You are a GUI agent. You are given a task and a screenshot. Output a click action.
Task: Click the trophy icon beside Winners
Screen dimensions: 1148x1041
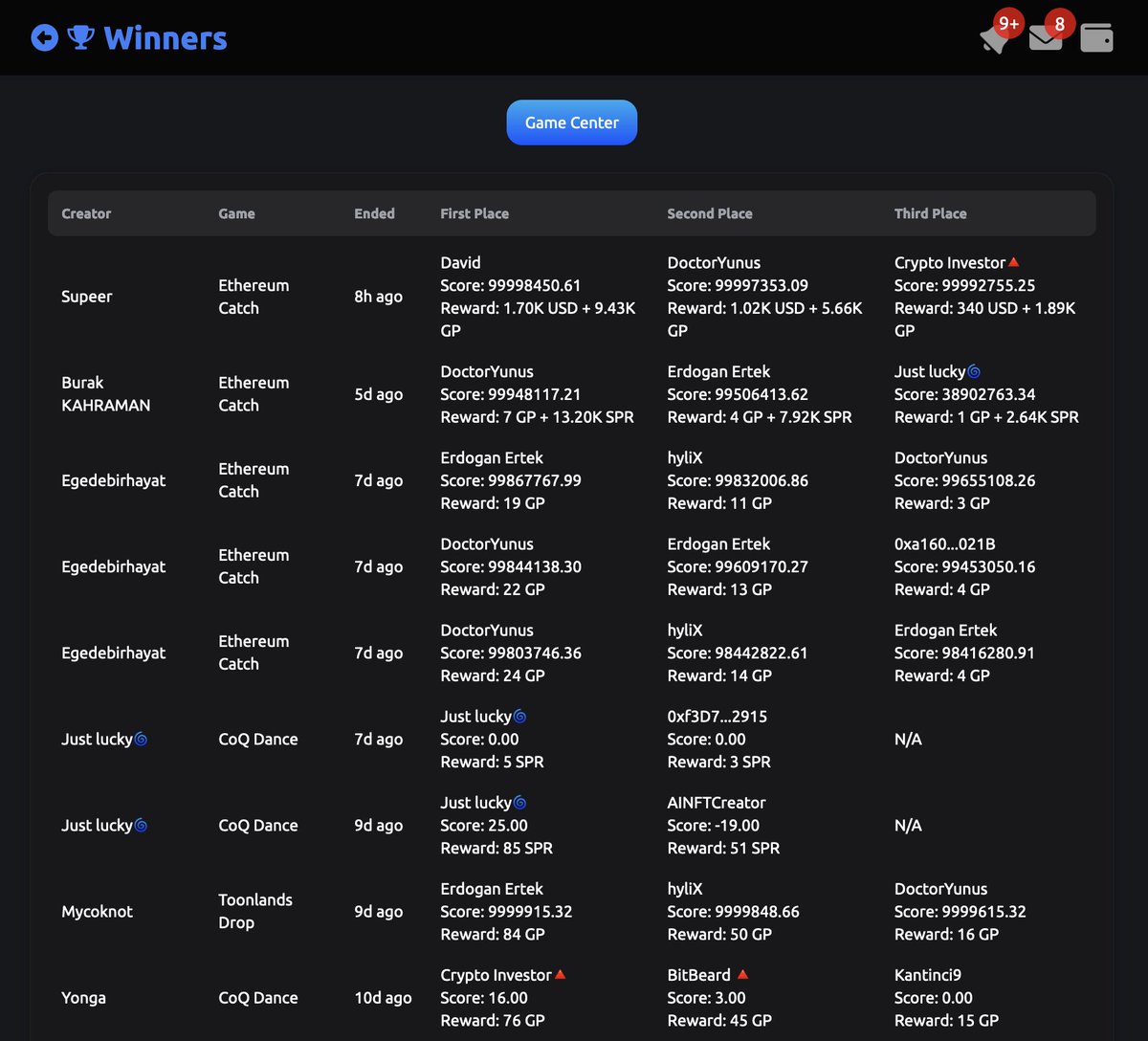(81, 38)
